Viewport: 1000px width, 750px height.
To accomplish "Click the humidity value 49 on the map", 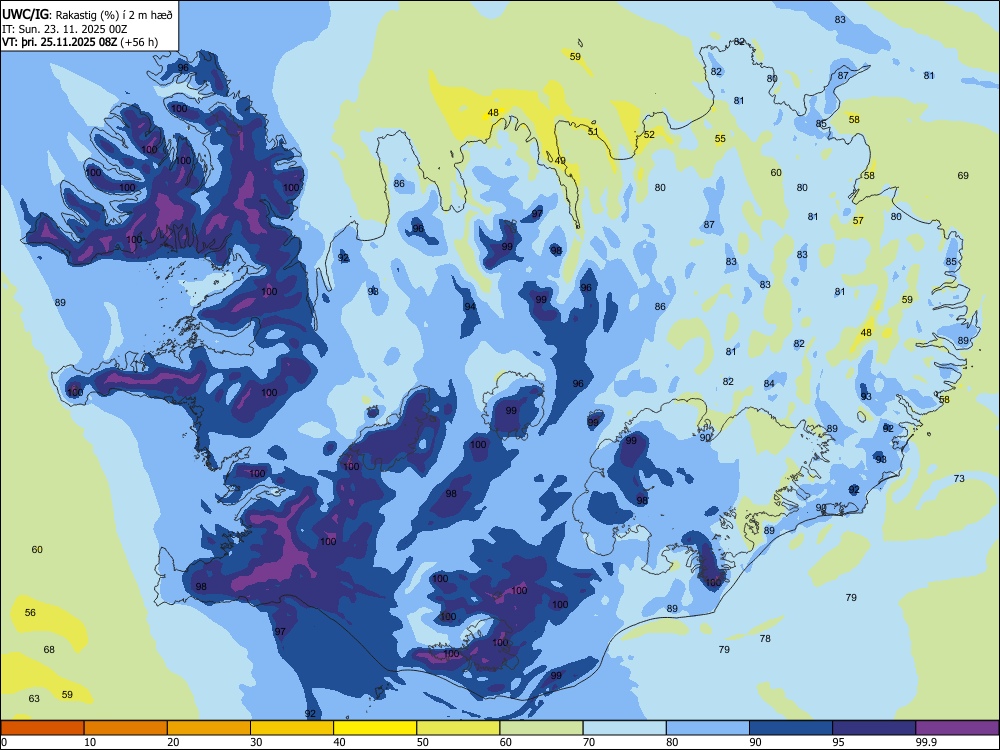I will (560, 161).
